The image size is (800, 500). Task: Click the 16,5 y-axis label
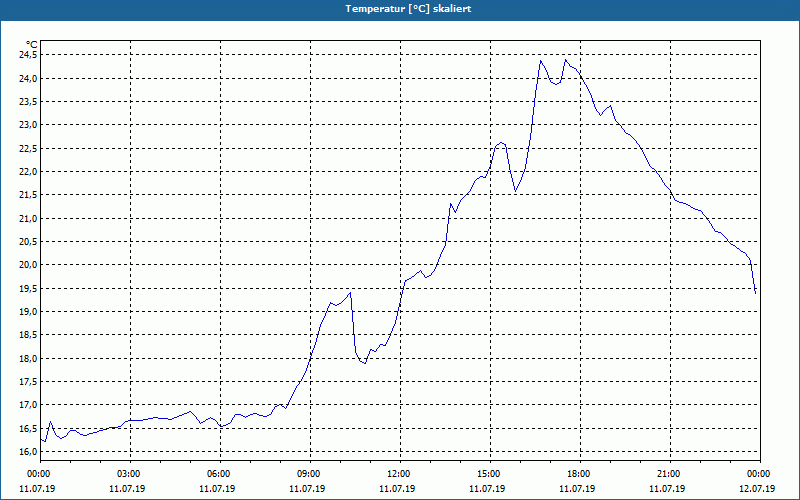28,428
